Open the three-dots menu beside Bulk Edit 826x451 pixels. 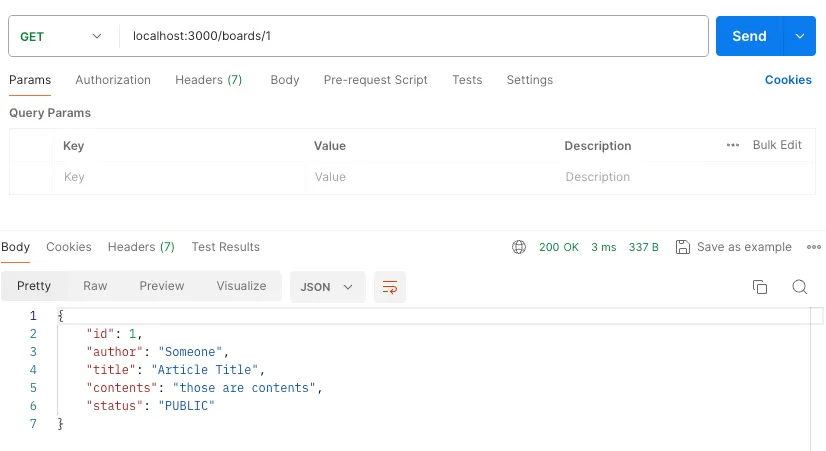coord(733,145)
